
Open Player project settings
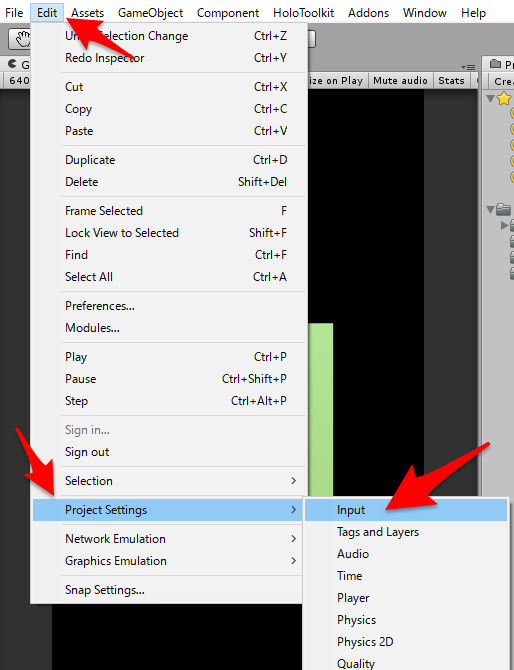point(406,598)
